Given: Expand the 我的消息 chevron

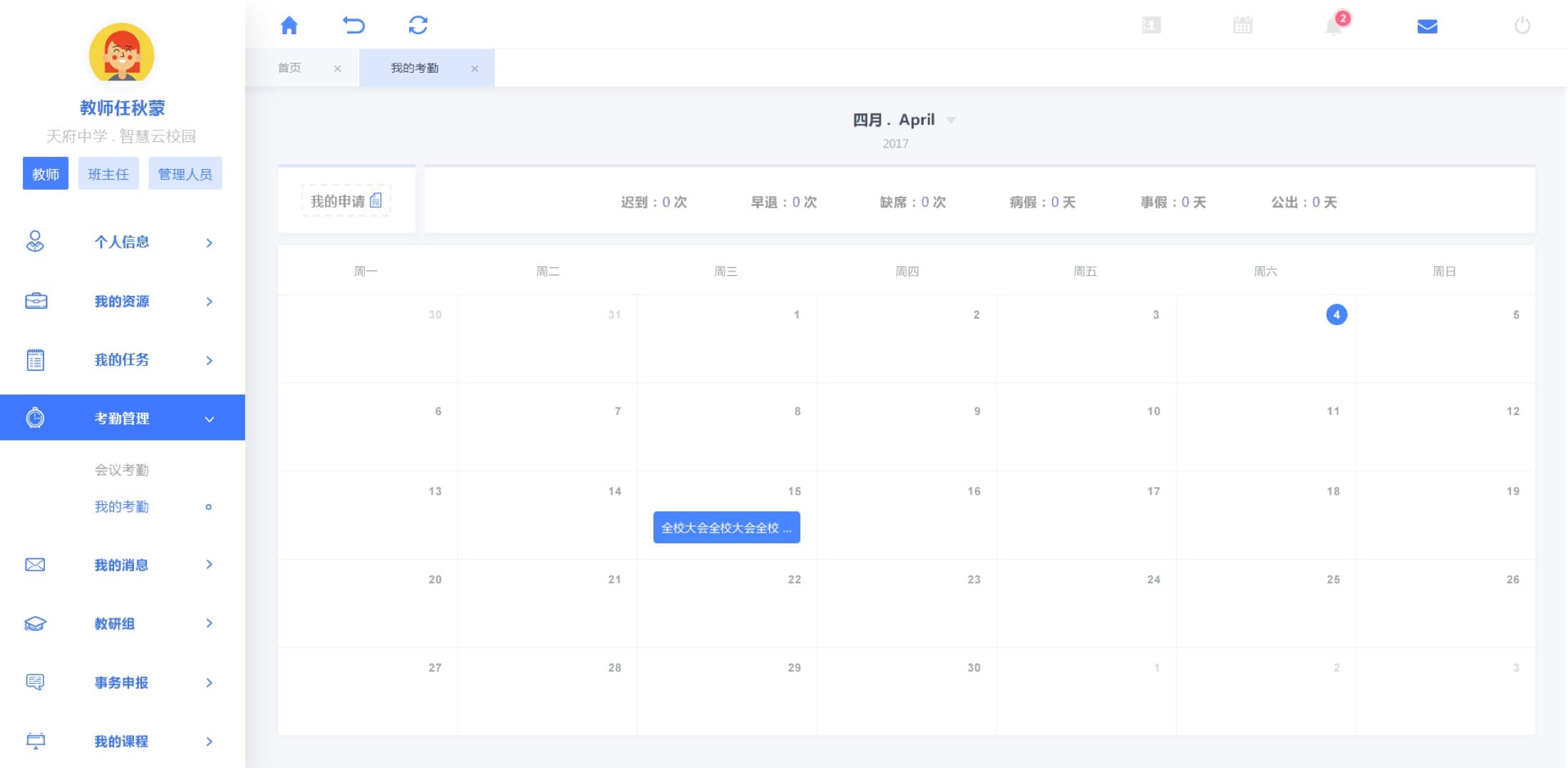Looking at the screenshot, I should tap(209, 565).
